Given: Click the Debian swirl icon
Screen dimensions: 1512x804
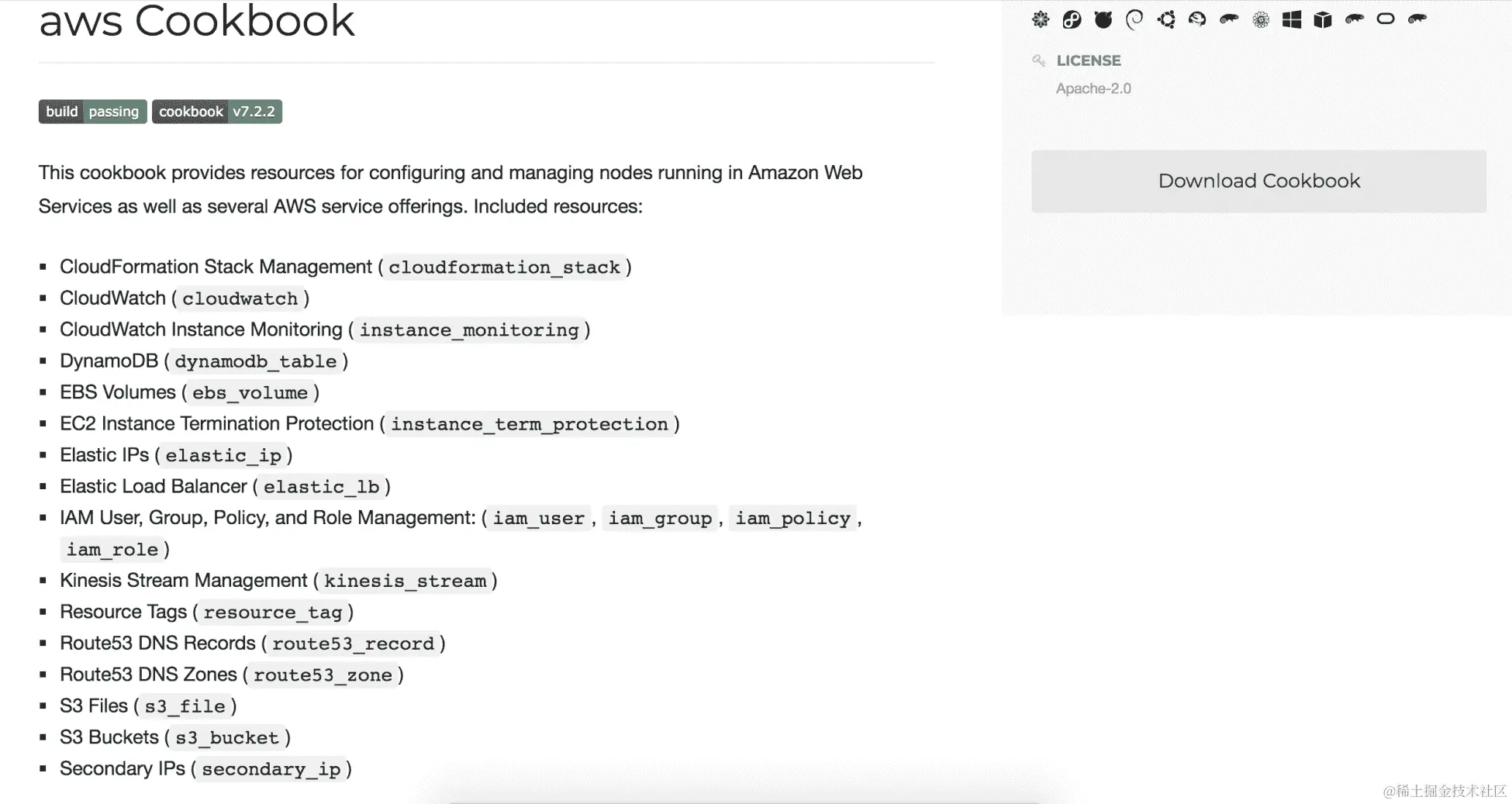Looking at the screenshot, I should (x=1134, y=19).
